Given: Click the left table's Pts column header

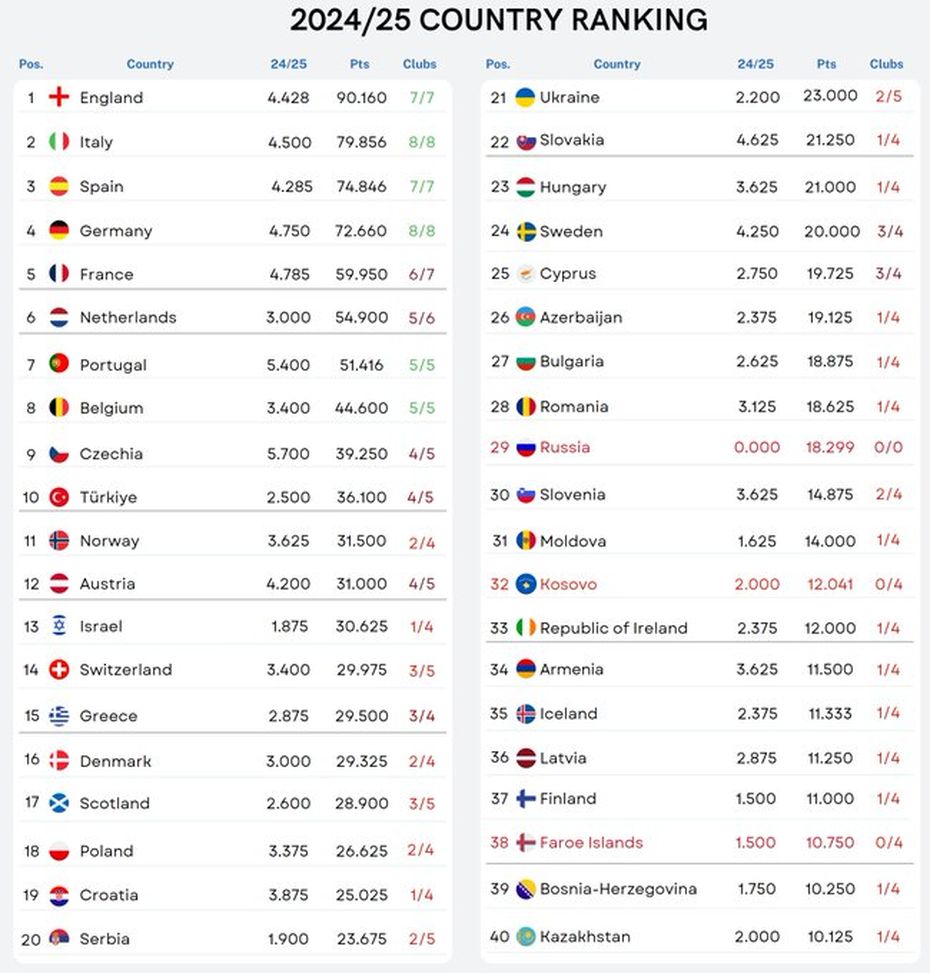Looking at the screenshot, I should [360, 64].
